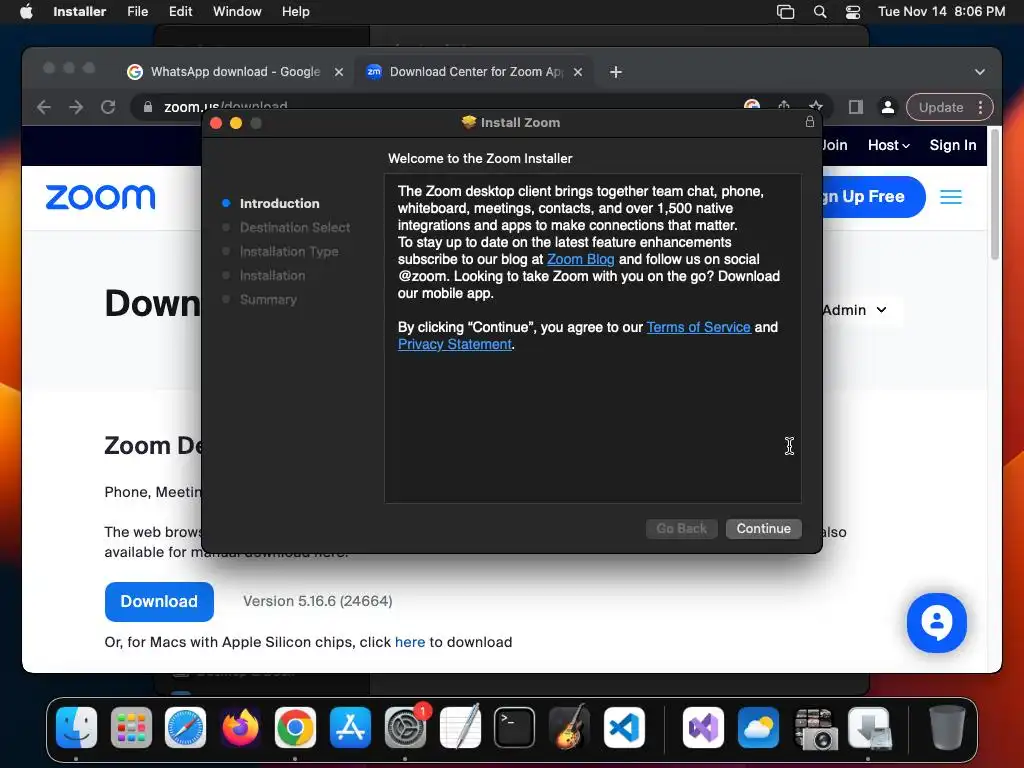Click the site lock icon in address bar
The width and height of the screenshot is (1024, 768).
pos(148,107)
